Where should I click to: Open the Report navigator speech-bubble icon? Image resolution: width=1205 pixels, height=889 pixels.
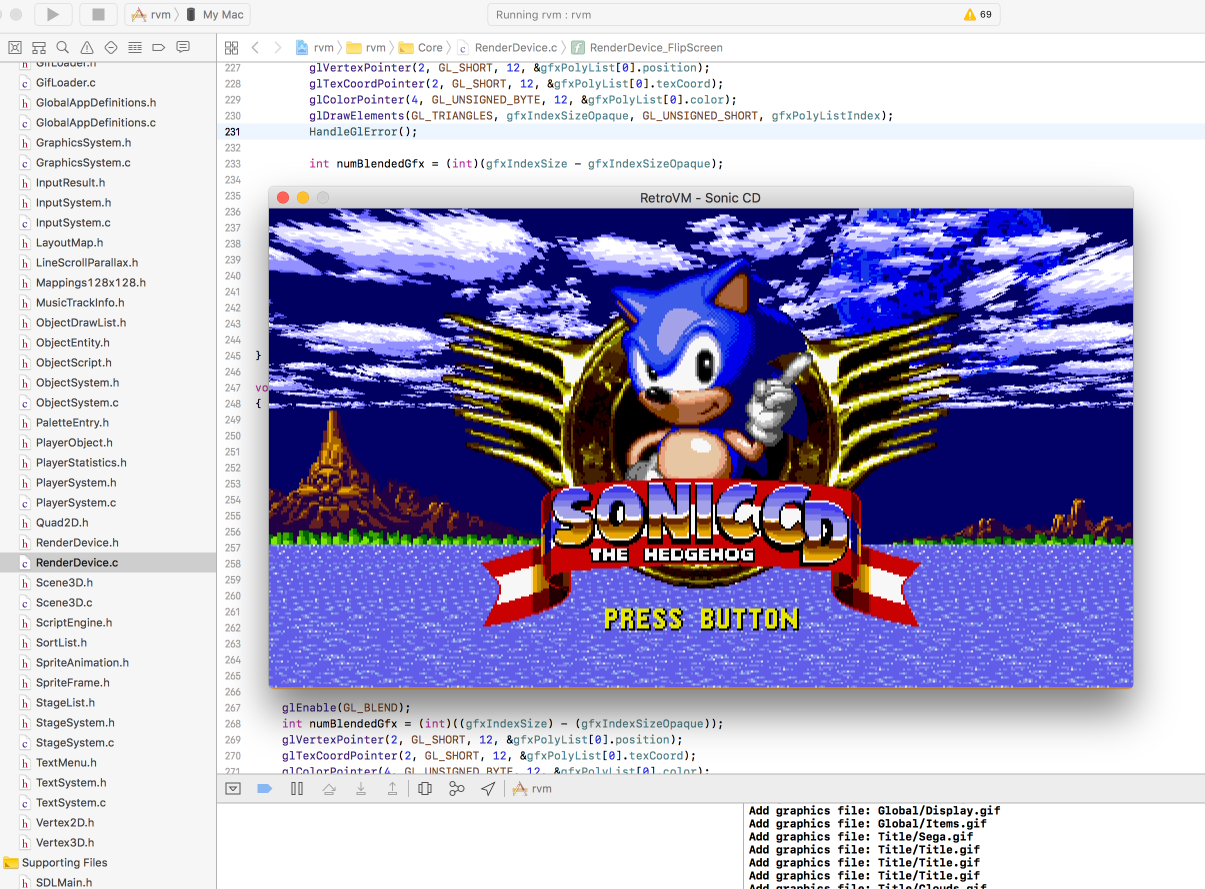(x=183, y=47)
